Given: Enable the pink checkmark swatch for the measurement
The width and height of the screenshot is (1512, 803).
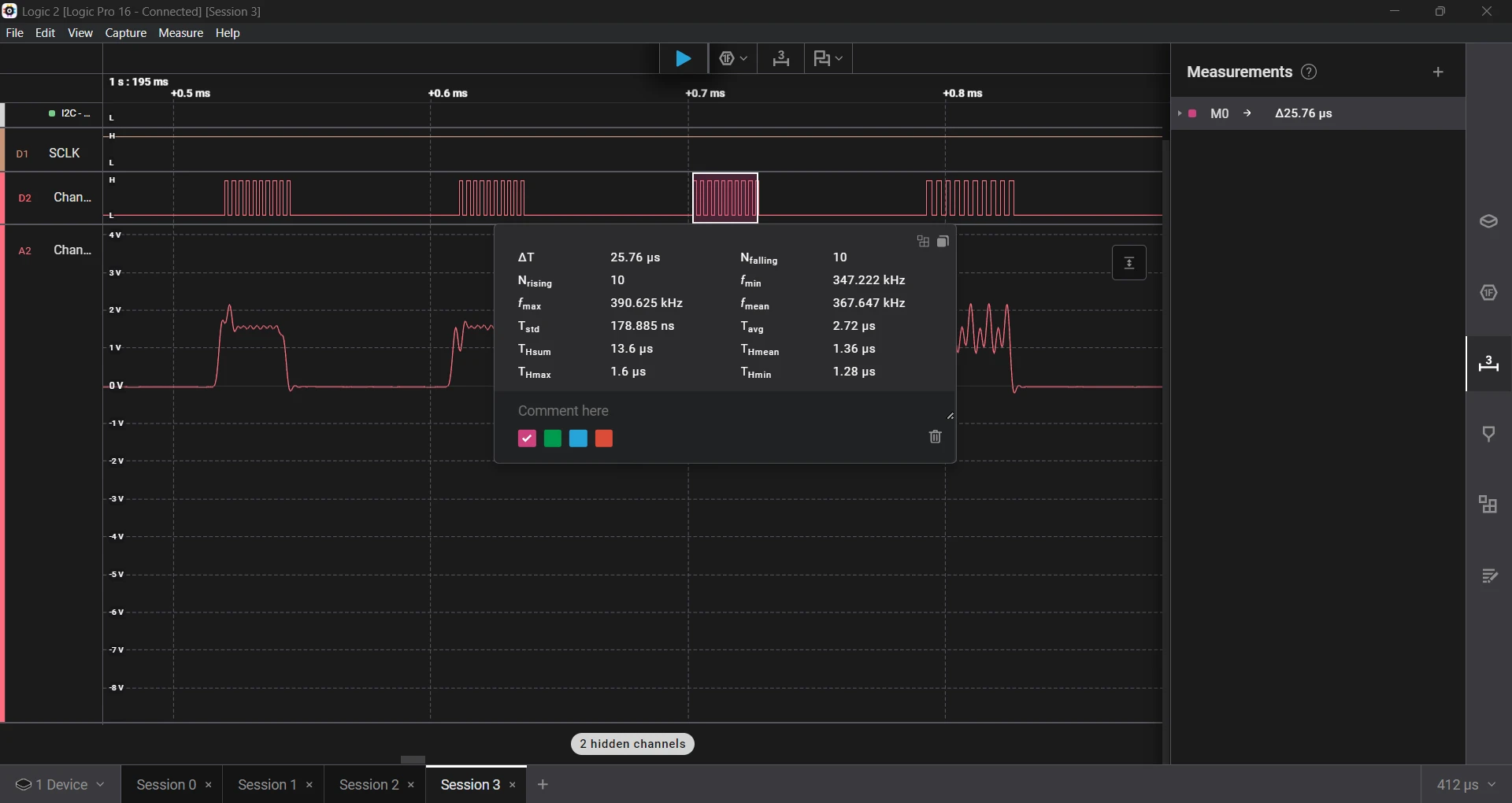Looking at the screenshot, I should click(x=526, y=439).
